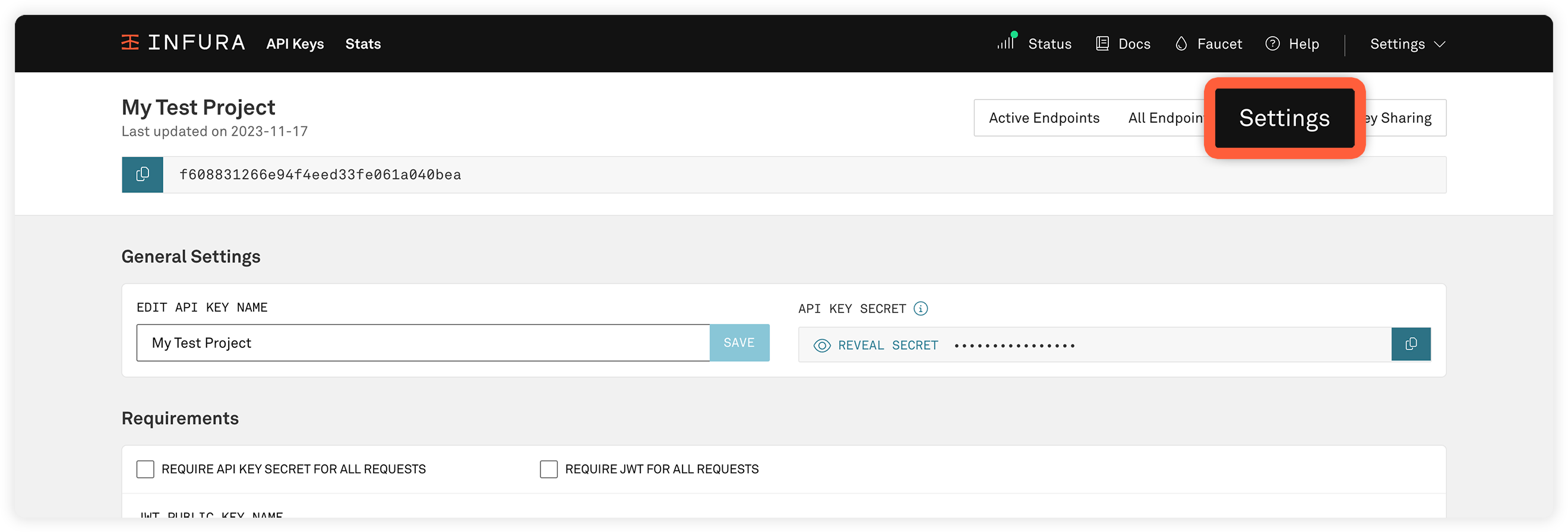Open the Faucet link
Viewport: 1568px width, 532px height.
tap(1219, 44)
